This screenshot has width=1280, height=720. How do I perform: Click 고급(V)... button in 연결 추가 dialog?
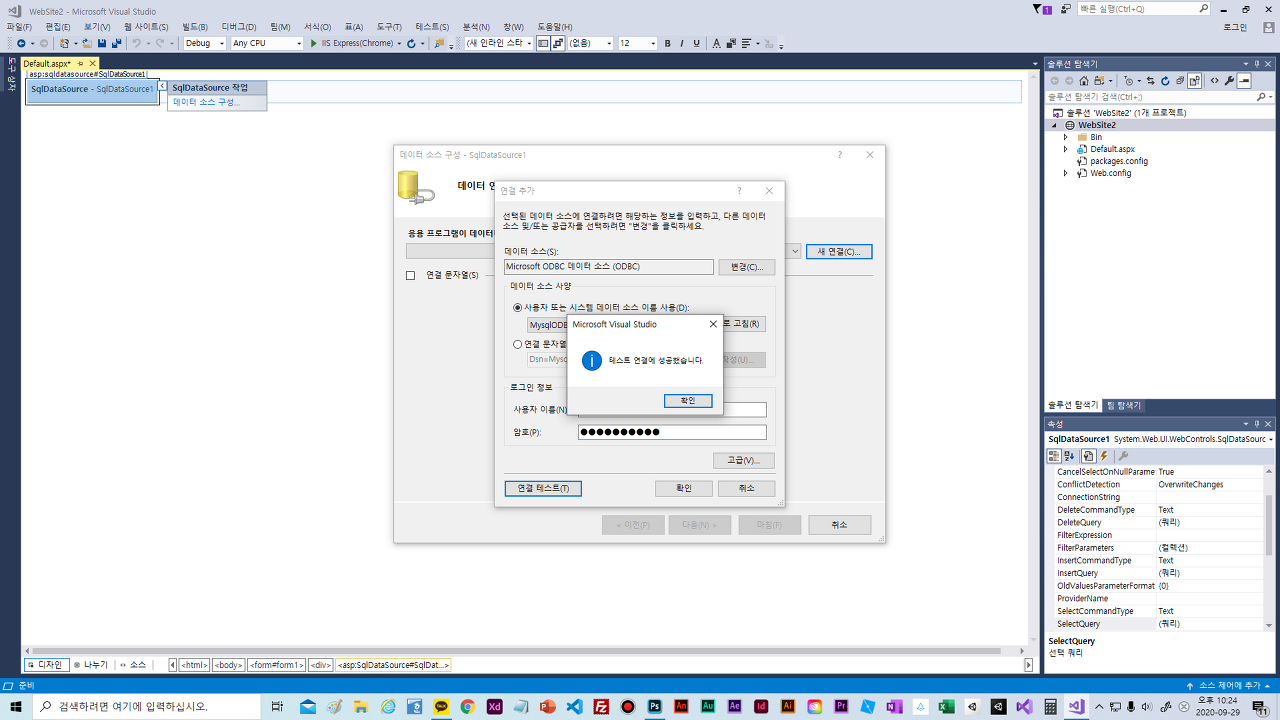[744, 460]
